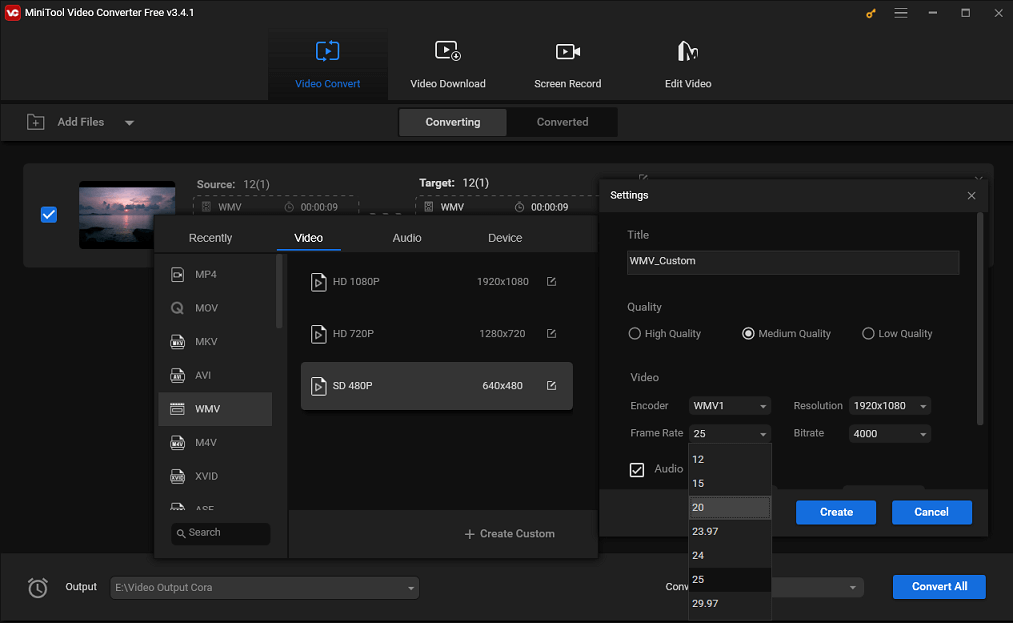1013x623 pixels.
Task: Show the Converting list tab
Action: point(453,122)
